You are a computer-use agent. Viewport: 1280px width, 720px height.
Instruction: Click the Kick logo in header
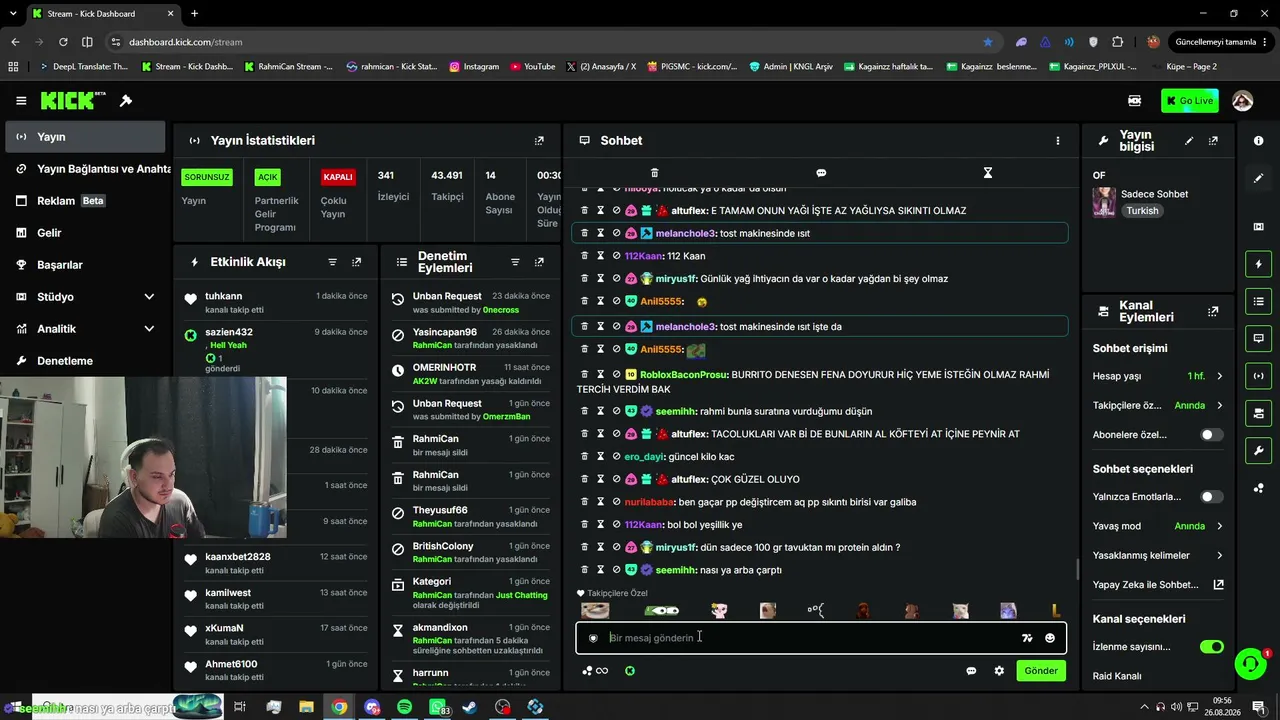tap(73, 100)
